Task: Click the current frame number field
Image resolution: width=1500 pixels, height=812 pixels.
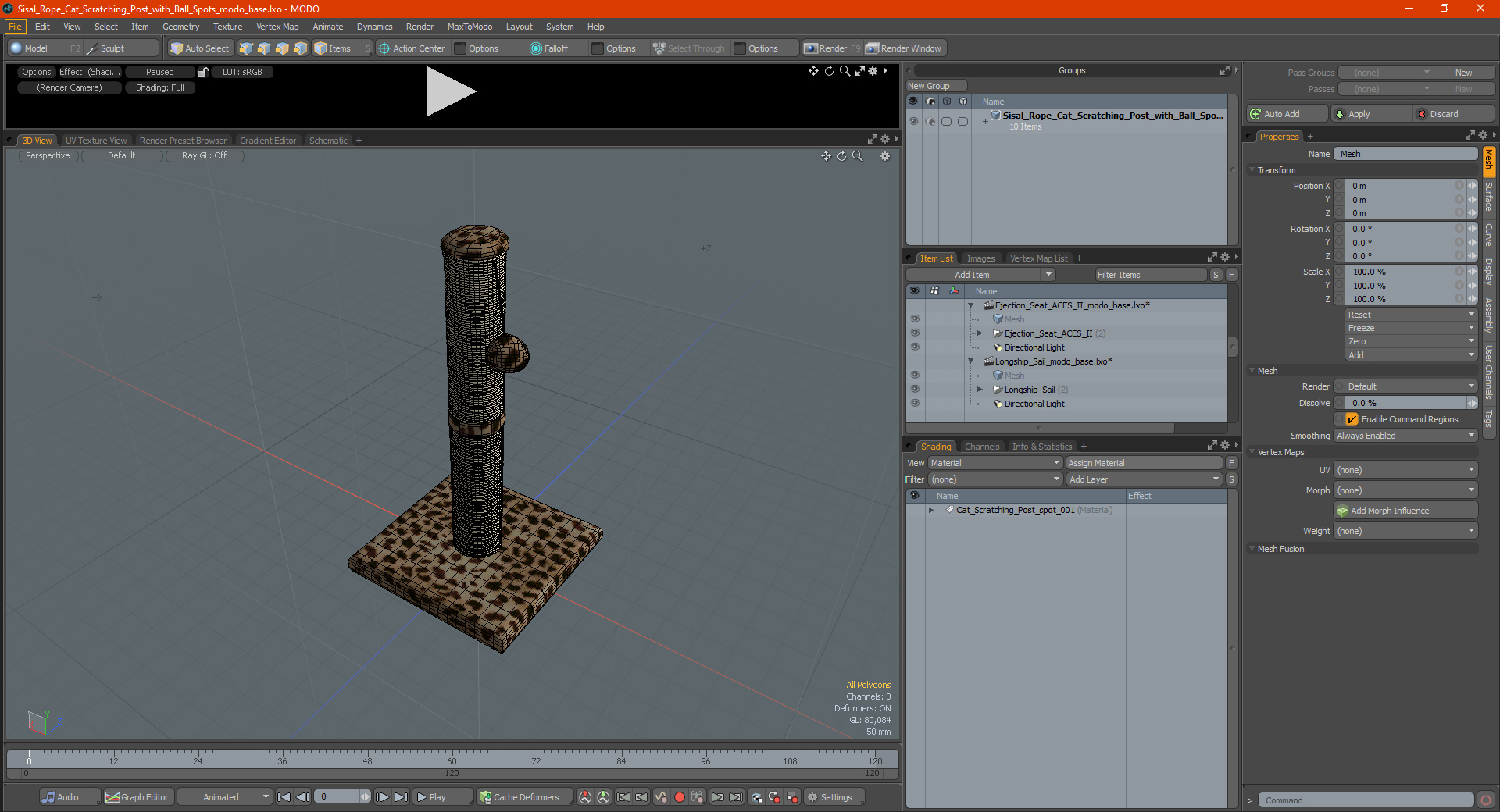Action: pyautogui.click(x=338, y=797)
